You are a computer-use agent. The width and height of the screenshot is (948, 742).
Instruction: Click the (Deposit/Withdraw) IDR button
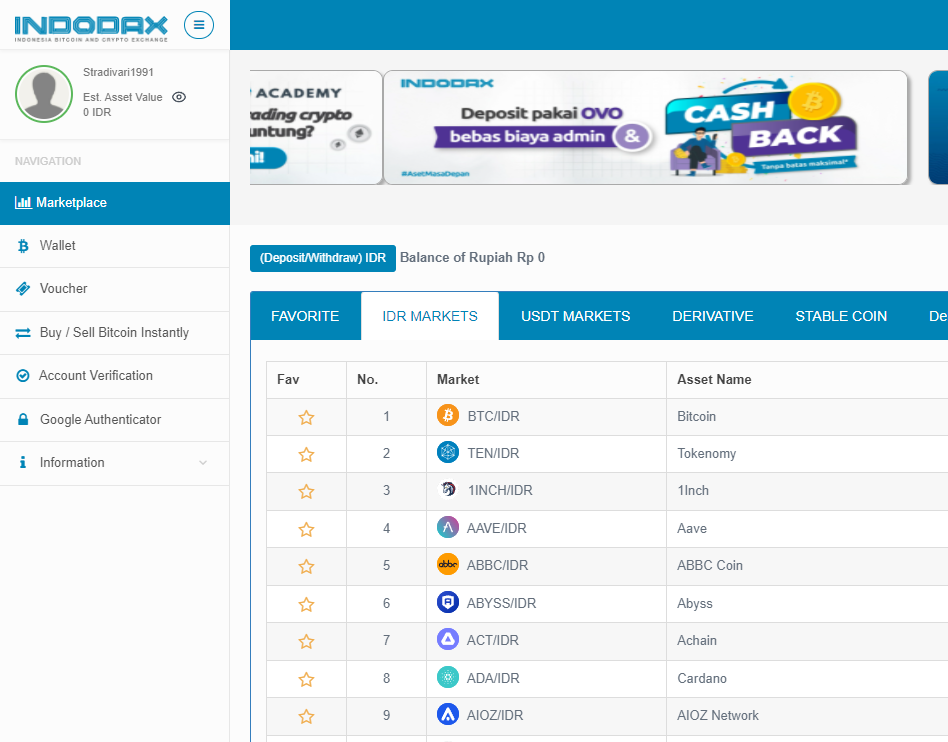(x=323, y=258)
